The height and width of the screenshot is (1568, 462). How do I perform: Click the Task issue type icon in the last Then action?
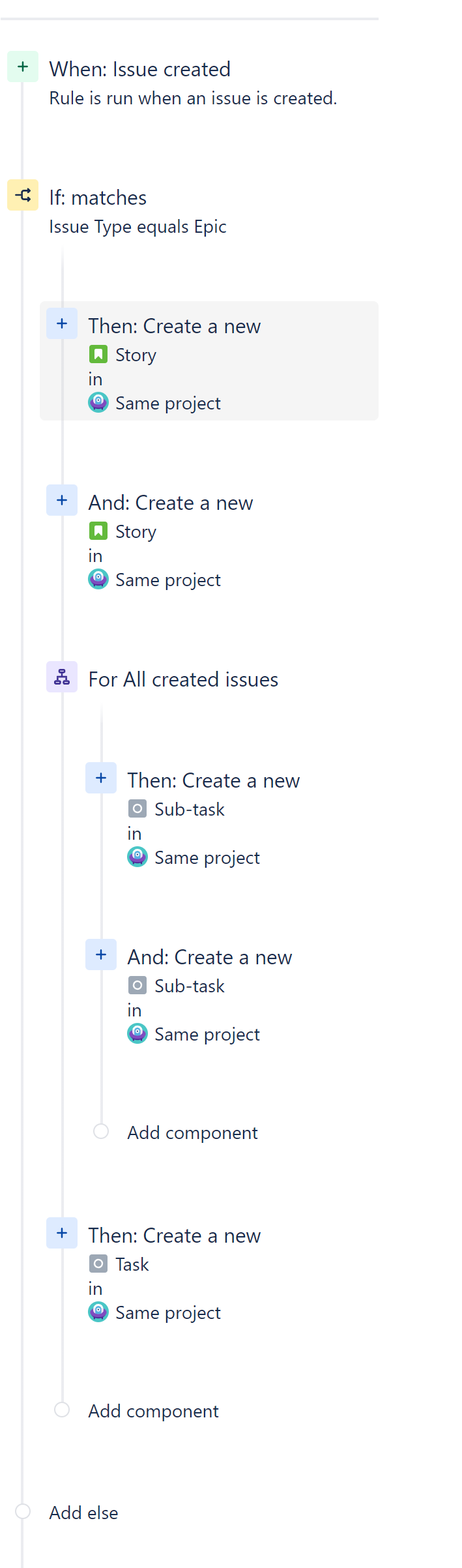tap(98, 1264)
